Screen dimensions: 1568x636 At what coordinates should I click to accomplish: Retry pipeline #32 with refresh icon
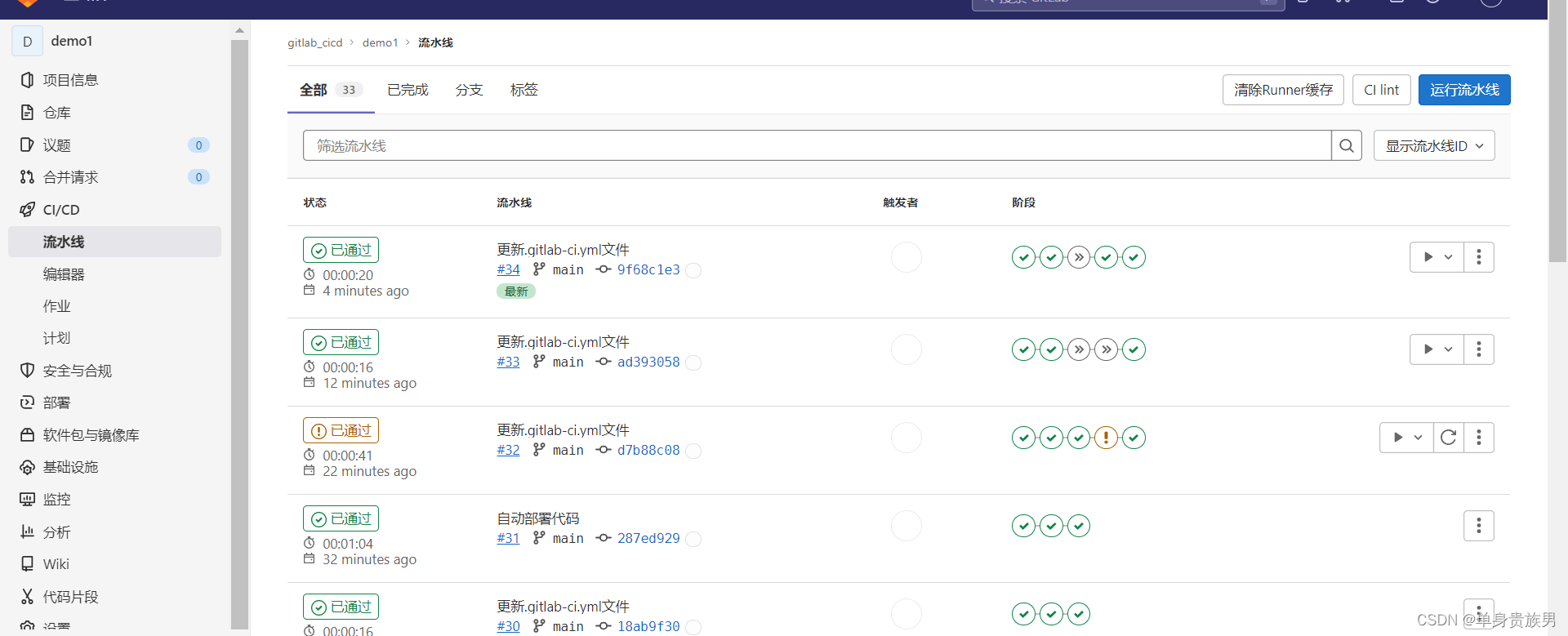coord(1449,438)
